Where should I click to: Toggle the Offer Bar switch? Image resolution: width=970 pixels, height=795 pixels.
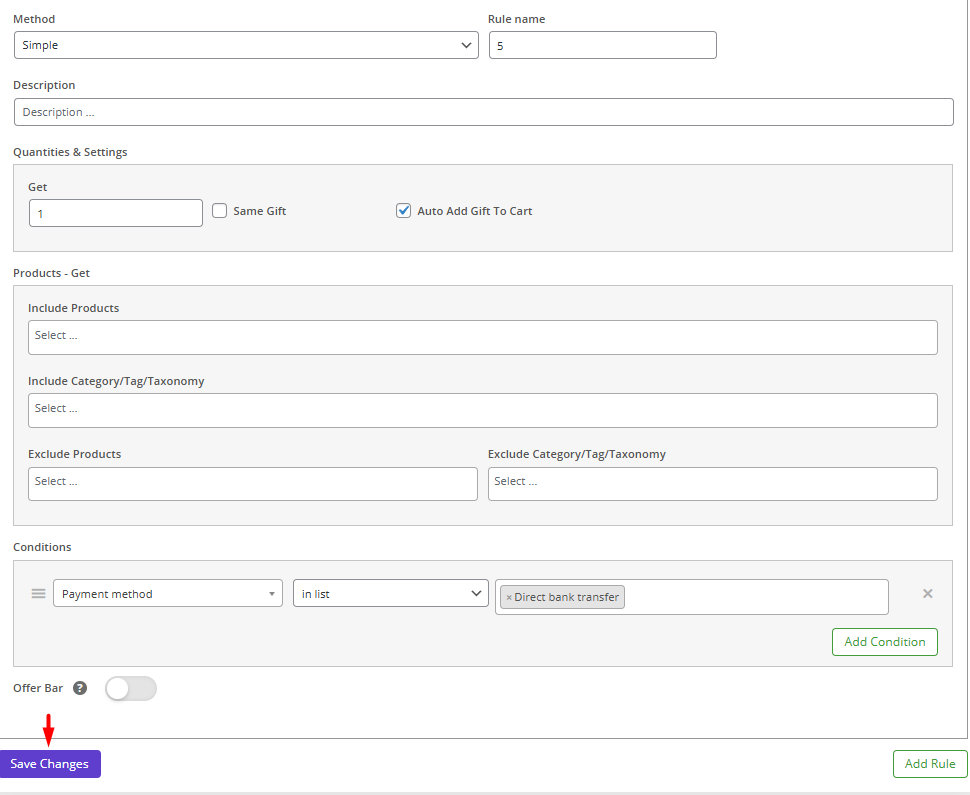coord(131,688)
